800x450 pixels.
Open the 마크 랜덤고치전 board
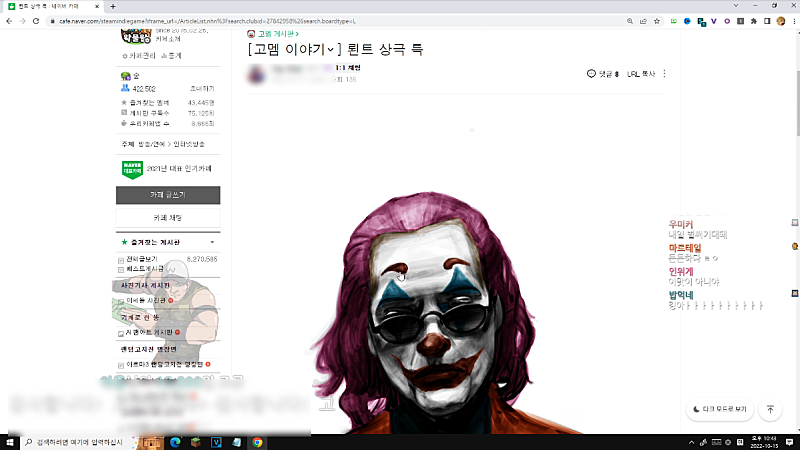click(x=164, y=364)
